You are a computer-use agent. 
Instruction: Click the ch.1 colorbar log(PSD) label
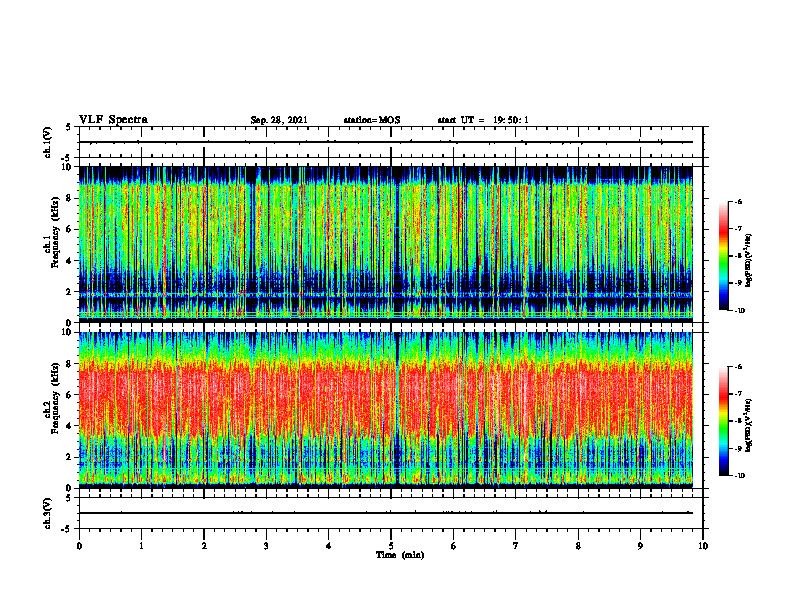pos(749,261)
